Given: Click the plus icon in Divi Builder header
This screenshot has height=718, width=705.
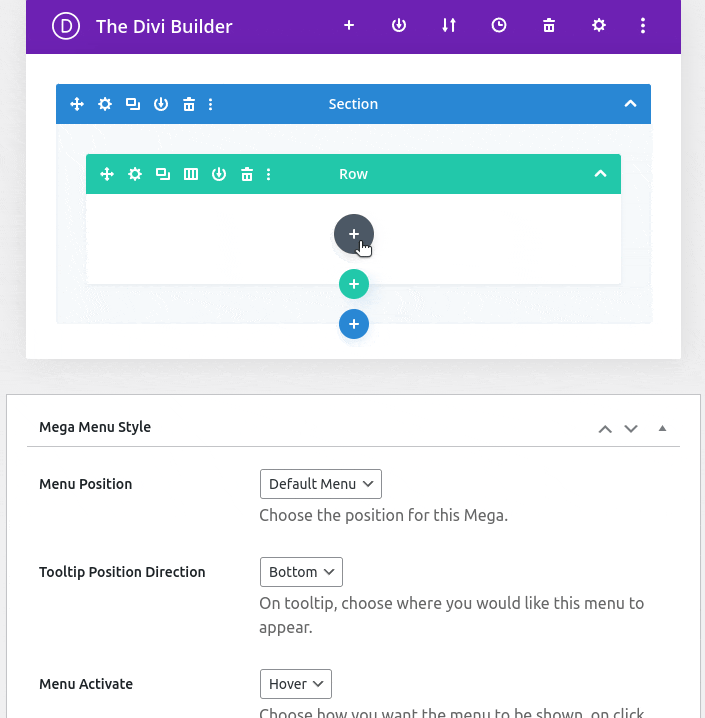Looking at the screenshot, I should click(349, 25).
